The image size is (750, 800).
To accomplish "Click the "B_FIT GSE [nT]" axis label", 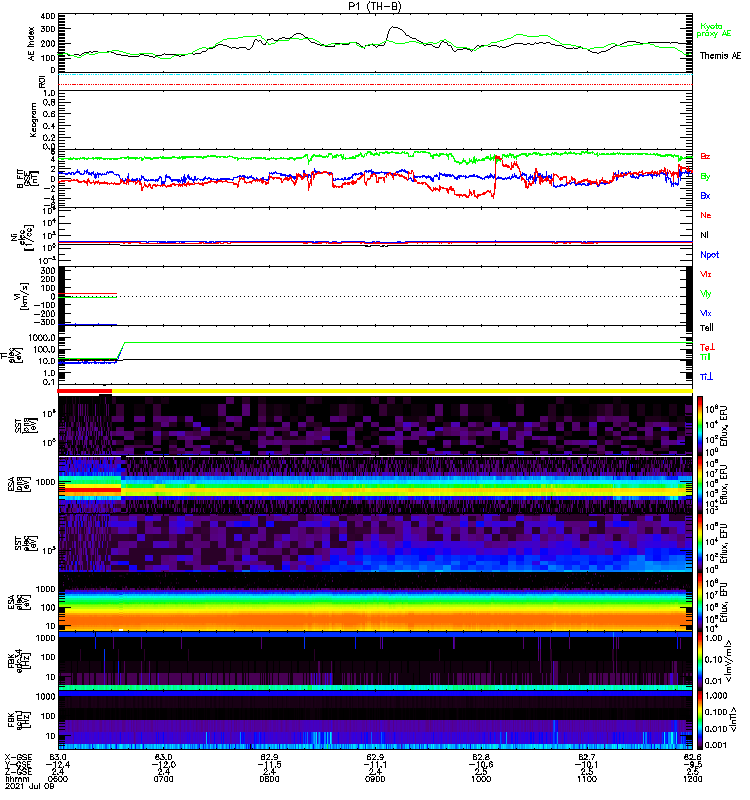I will [x=28, y=179].
